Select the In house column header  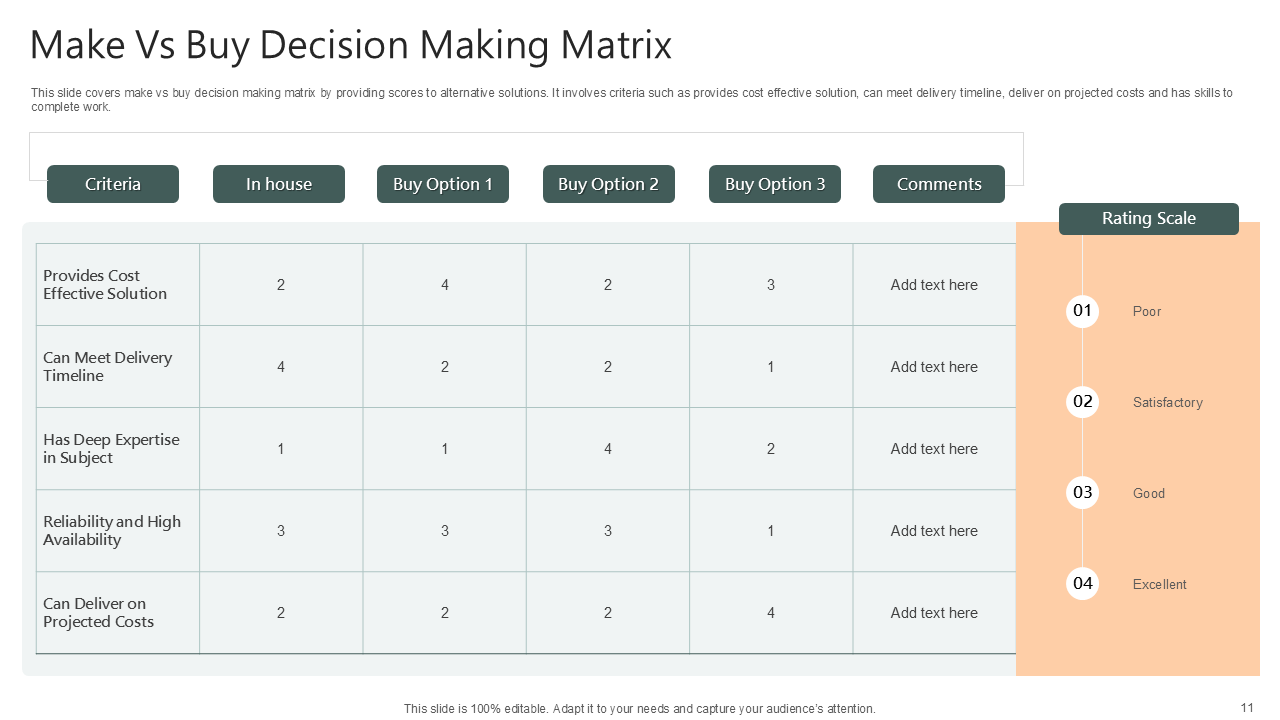(279, 184)
